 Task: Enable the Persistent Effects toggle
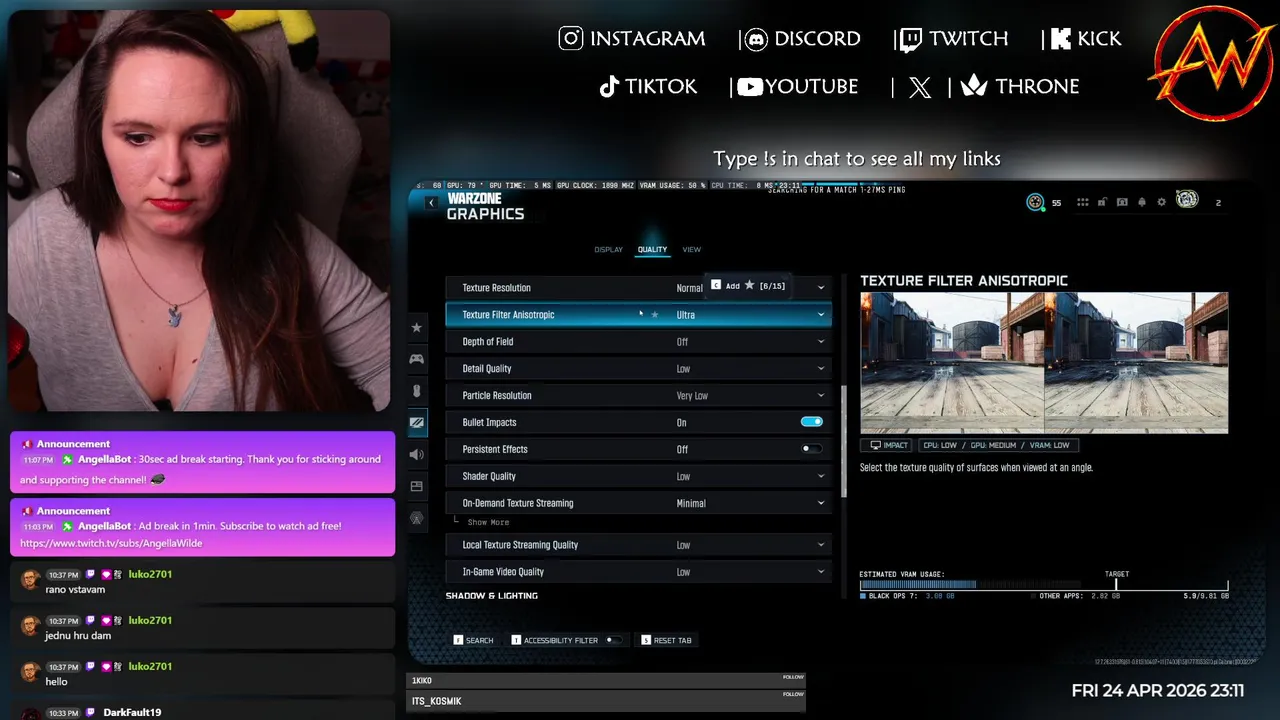(812, 449)
